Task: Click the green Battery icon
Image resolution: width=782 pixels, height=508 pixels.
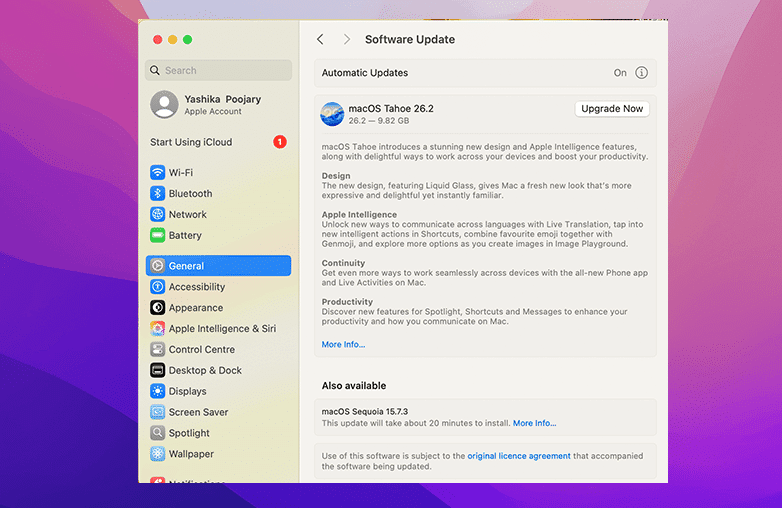Action: click(x=158, y=235)
